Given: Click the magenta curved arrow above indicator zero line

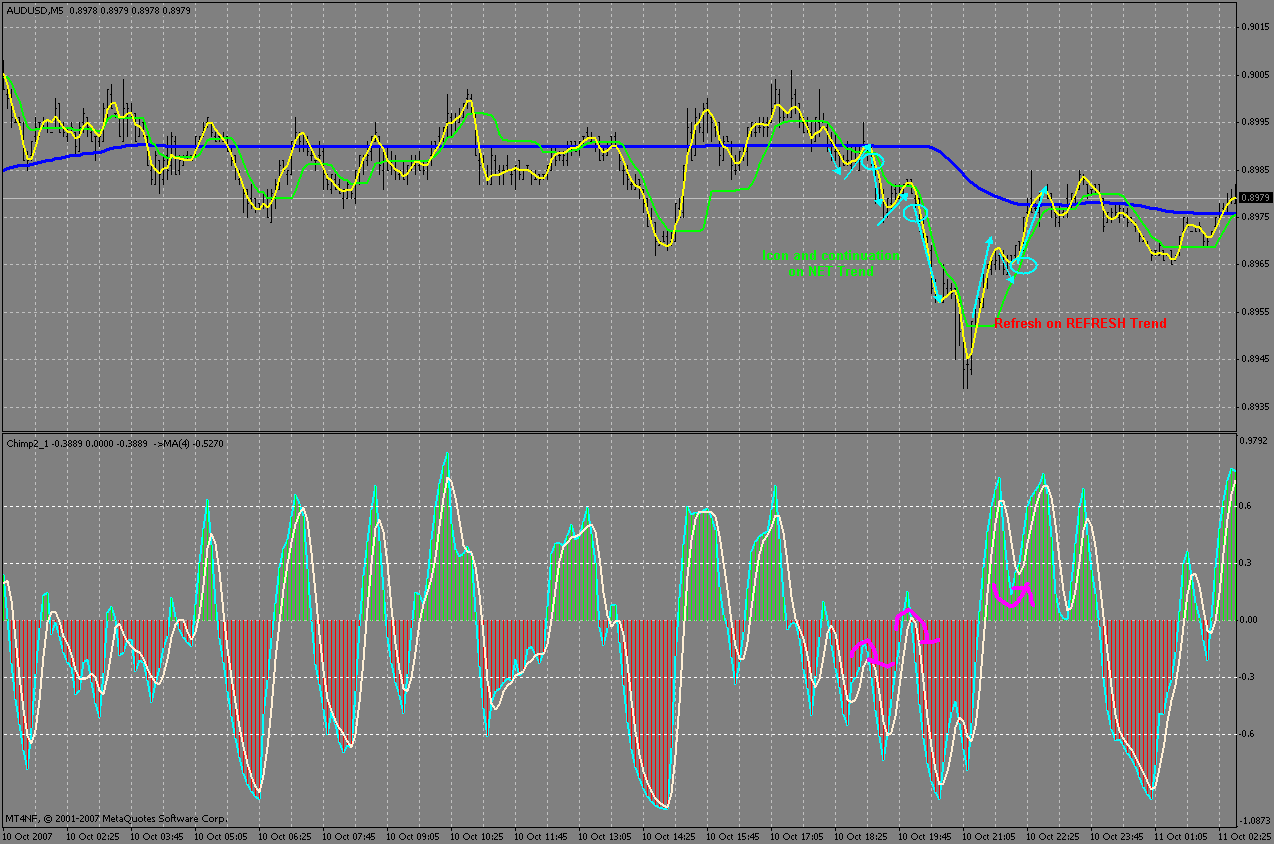Looking at the screenshot, I should coord(1012,594).
